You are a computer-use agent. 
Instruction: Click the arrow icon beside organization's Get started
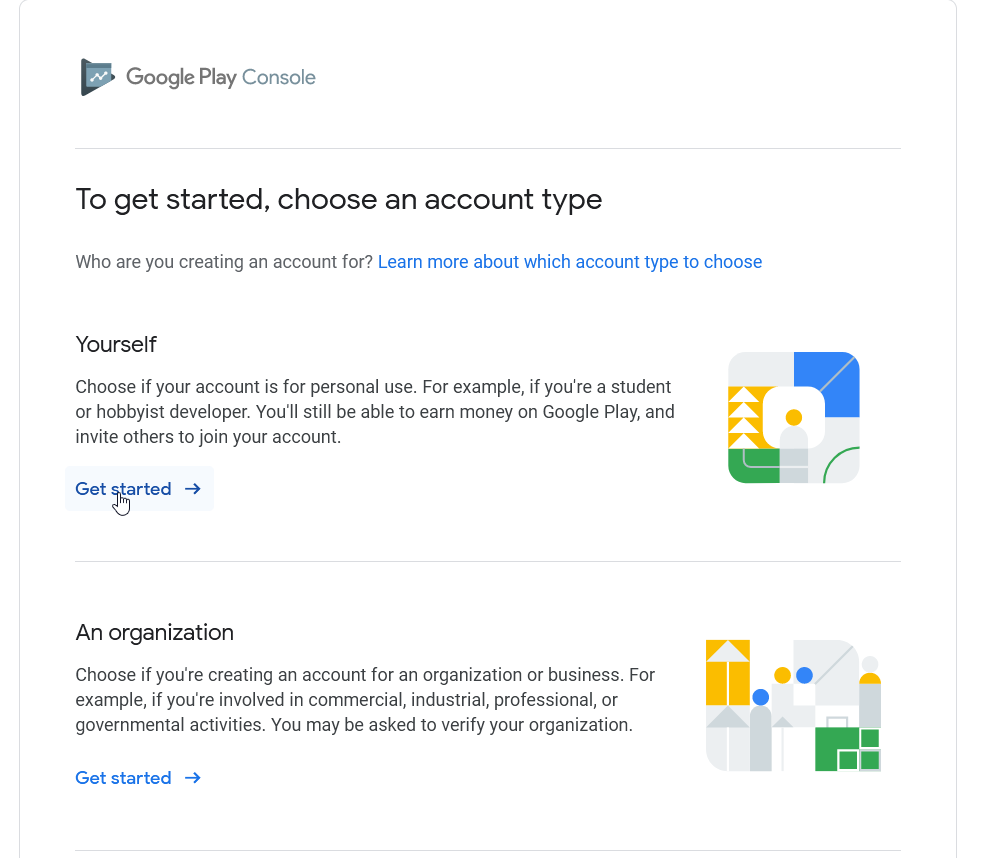[x=193, y=778]
